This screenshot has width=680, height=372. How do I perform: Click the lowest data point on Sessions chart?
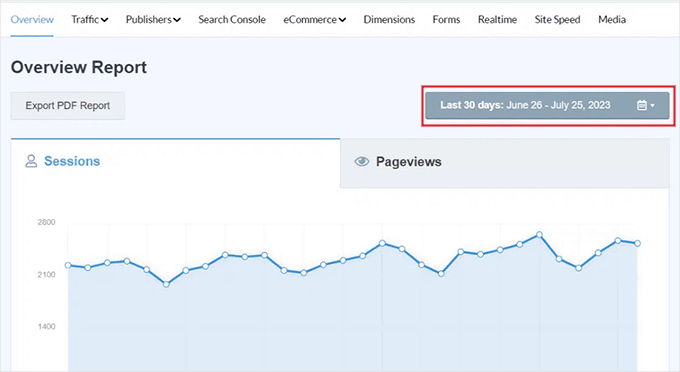[166, 284]
